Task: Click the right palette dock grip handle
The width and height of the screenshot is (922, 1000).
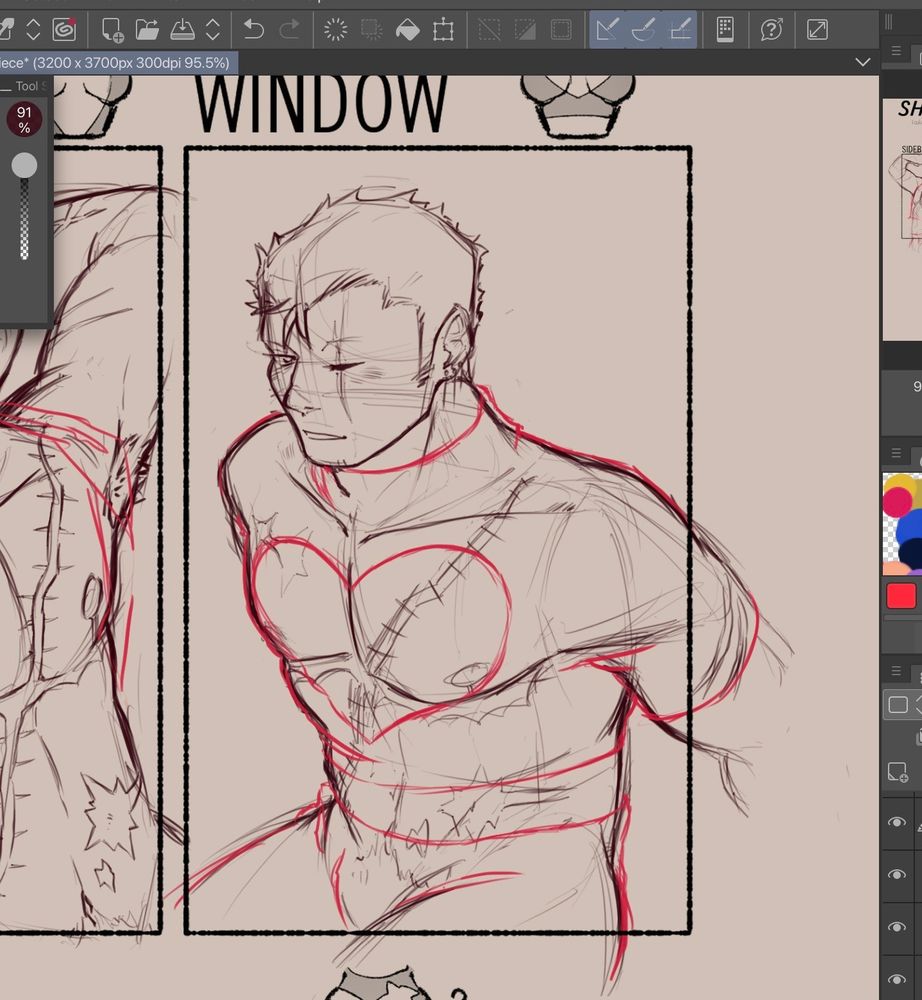Action: 889,23
